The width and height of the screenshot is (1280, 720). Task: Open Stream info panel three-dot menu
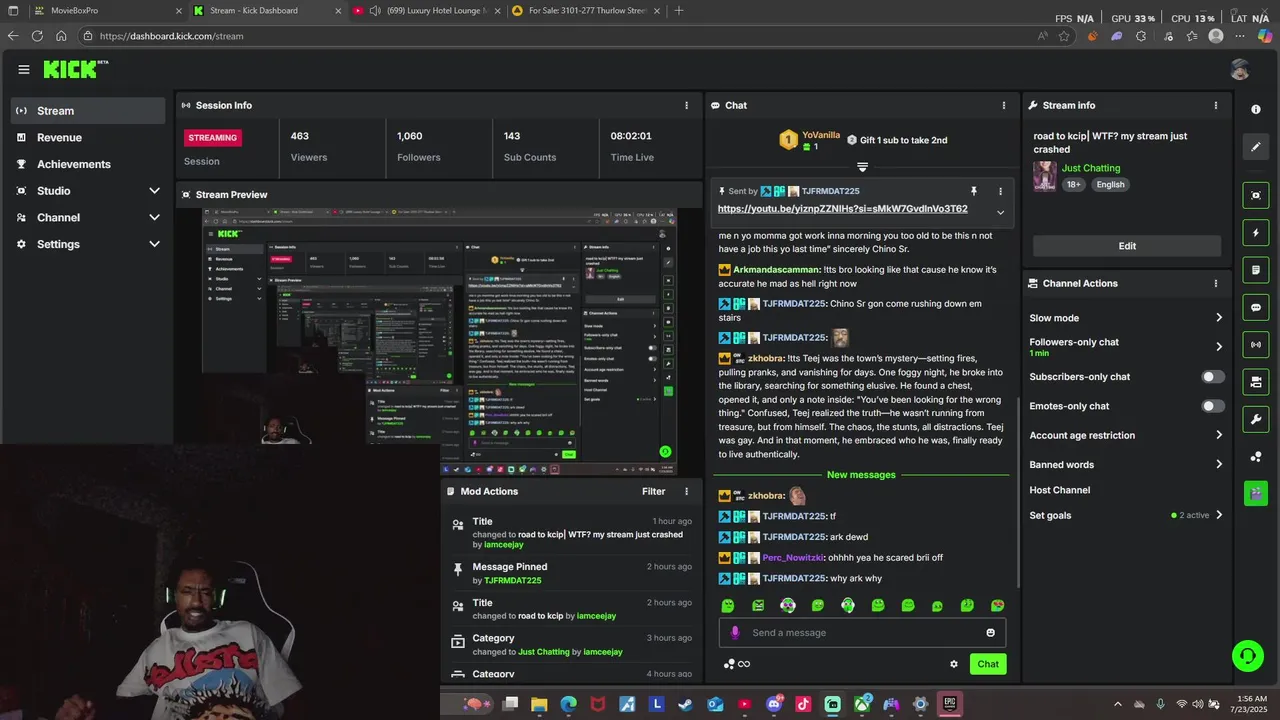1216,105
